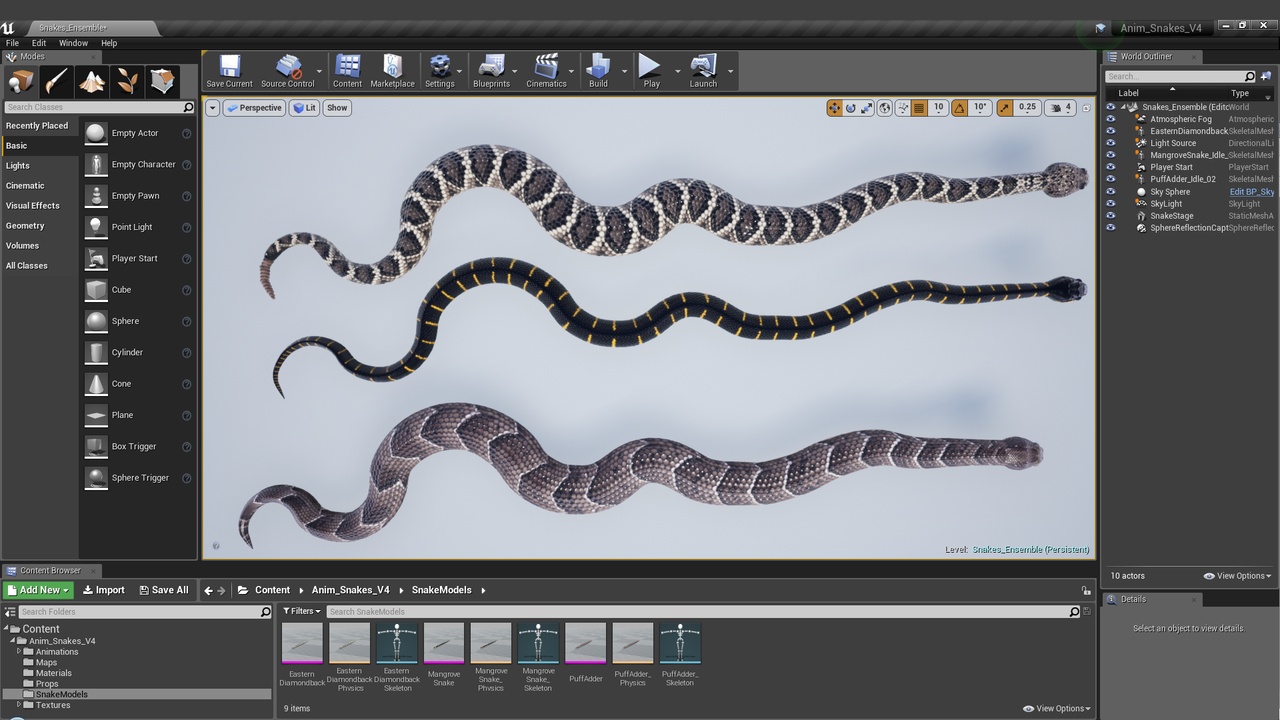Screen dimensions: 1280x720
Task: Click the Save Current toolbar icon
Action: coord(229,71)
